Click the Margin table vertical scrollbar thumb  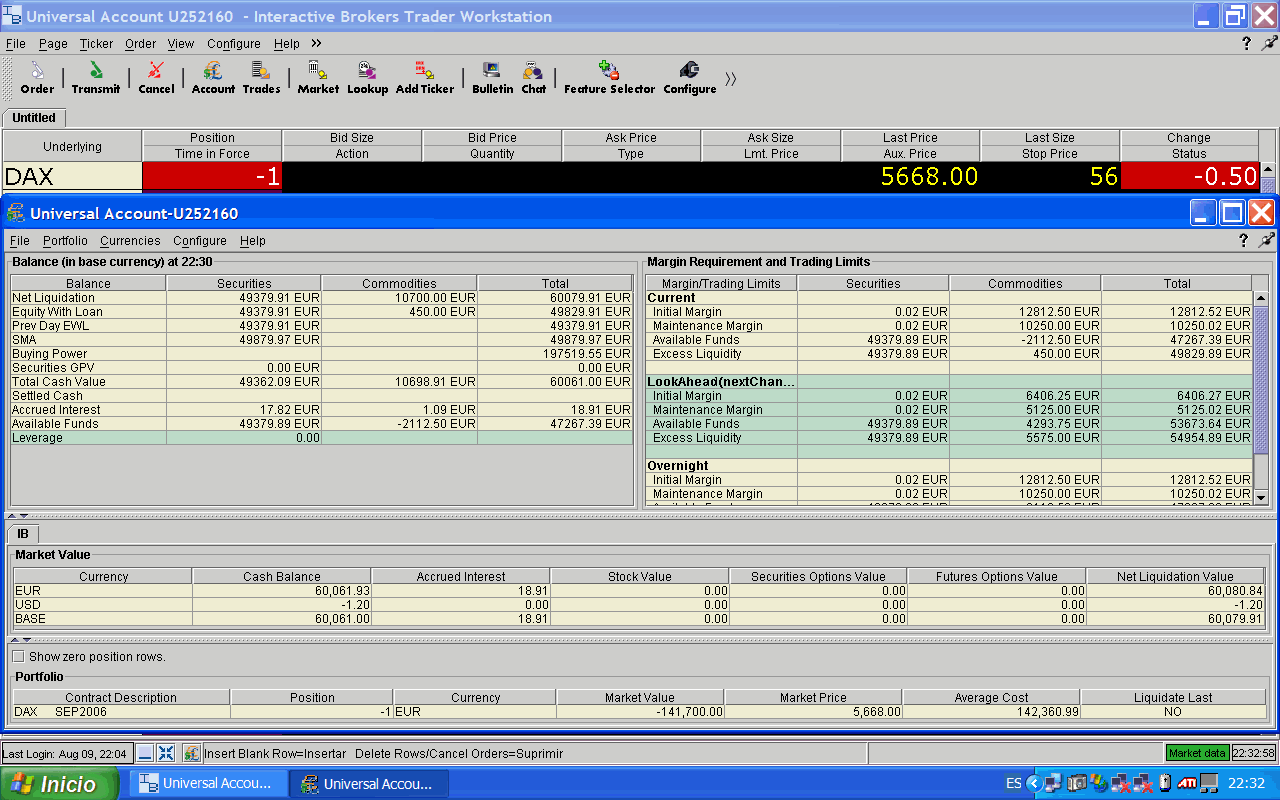tap(1260, 381)
